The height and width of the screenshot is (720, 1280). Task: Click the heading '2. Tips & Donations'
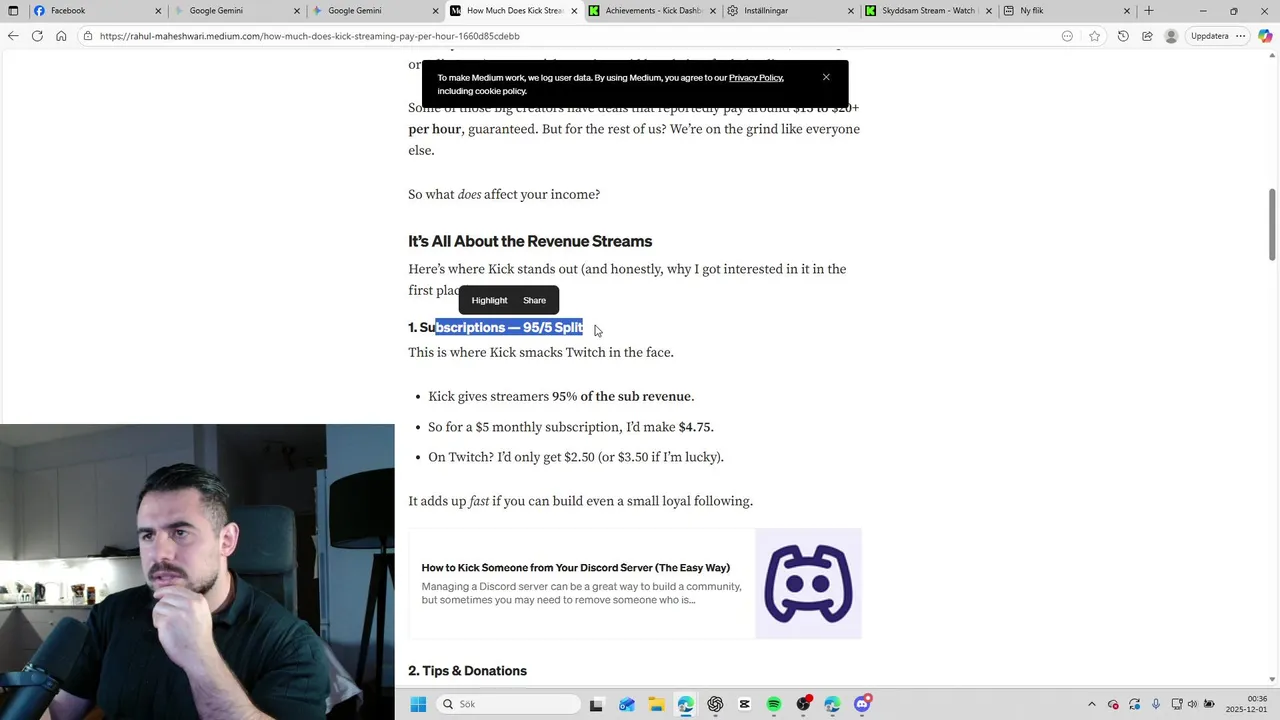pos(467,671)
